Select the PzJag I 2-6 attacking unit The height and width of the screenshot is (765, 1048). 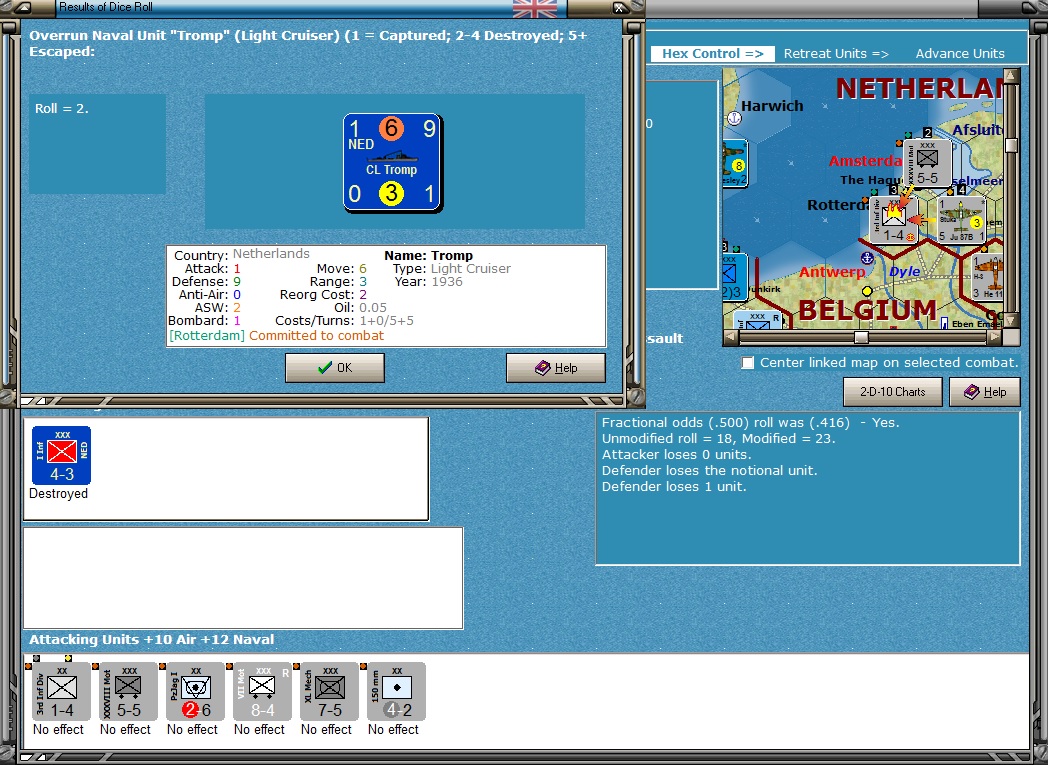coord(195,692)
